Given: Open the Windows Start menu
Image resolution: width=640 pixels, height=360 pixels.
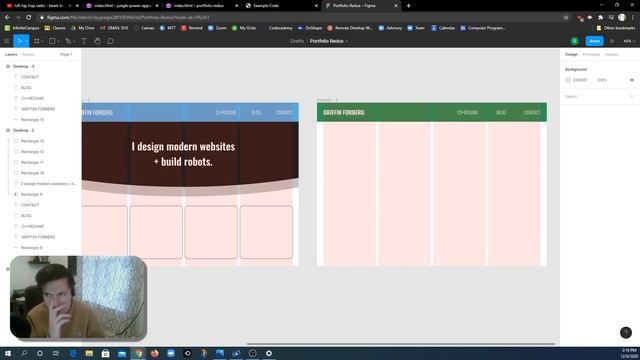Looking at the screenshot, I should coord(8,353).
